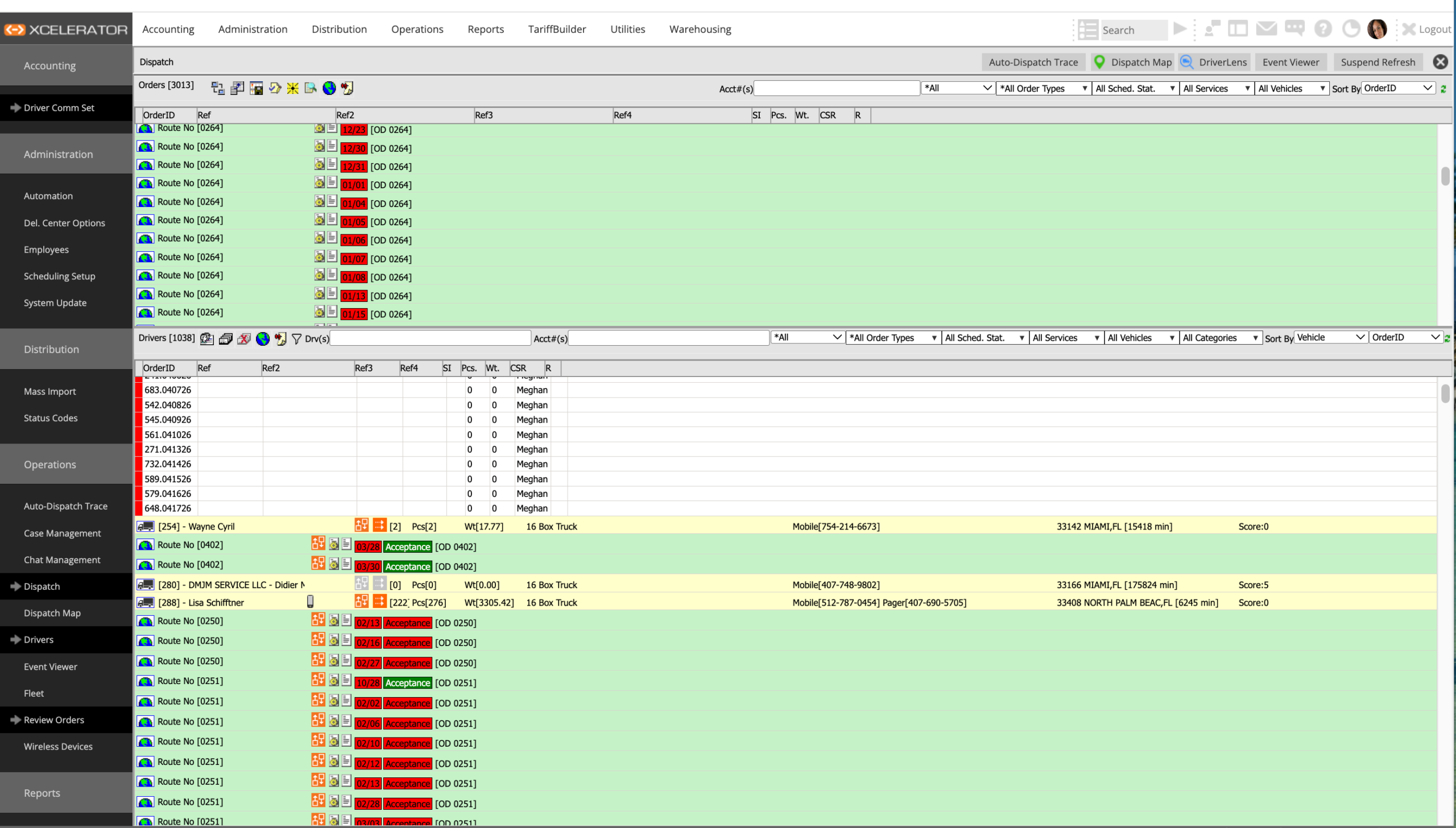
Task: Click orange grid icon on Route No [0251] 10/28 row
Action: 318,680
